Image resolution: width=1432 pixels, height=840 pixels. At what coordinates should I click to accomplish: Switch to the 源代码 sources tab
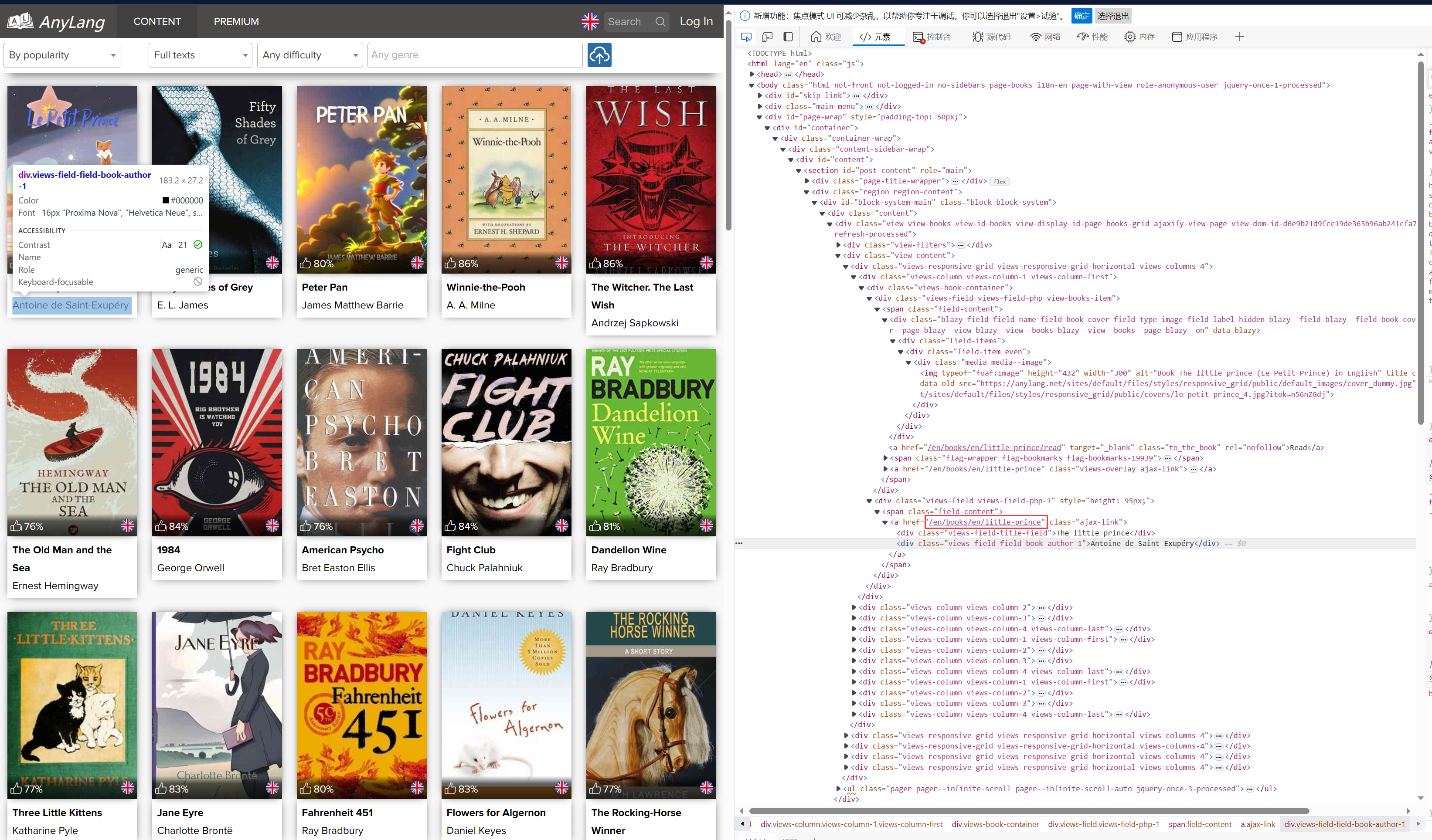click(991, 37)
